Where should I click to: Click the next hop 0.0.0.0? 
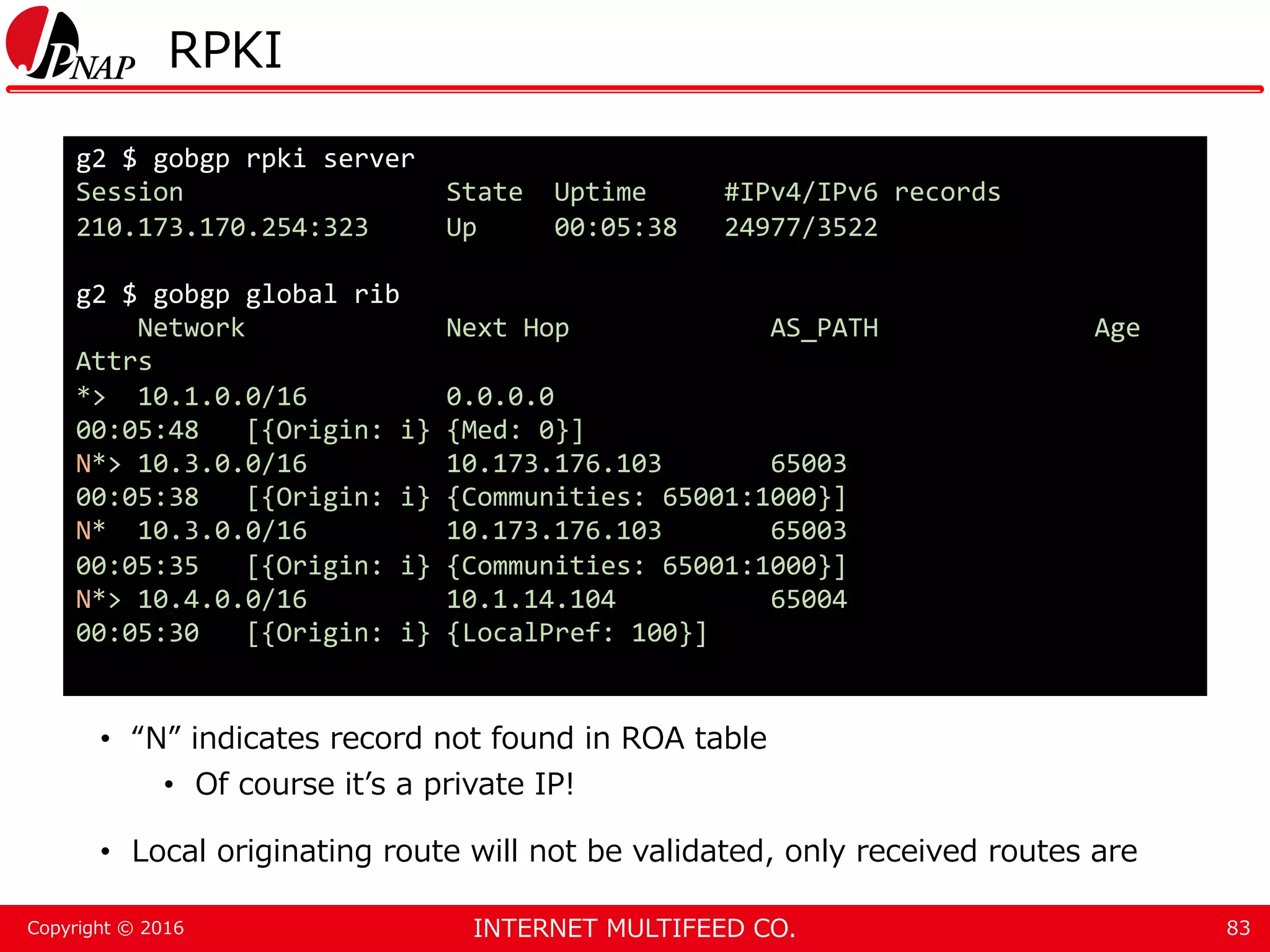point(500,397)
